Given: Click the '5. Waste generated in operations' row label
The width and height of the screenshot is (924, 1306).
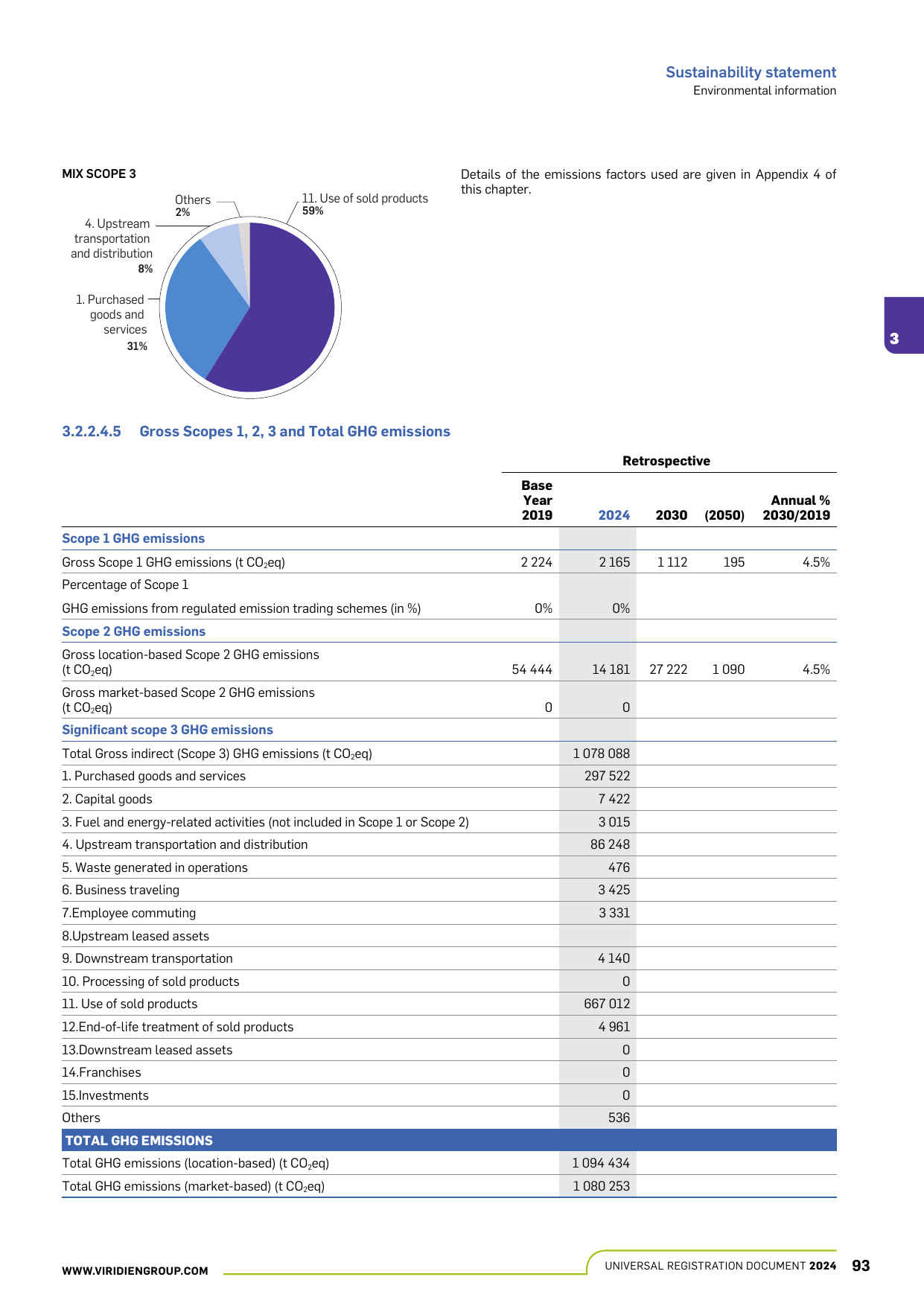Looking at the screenshot, I should point(155,867).
